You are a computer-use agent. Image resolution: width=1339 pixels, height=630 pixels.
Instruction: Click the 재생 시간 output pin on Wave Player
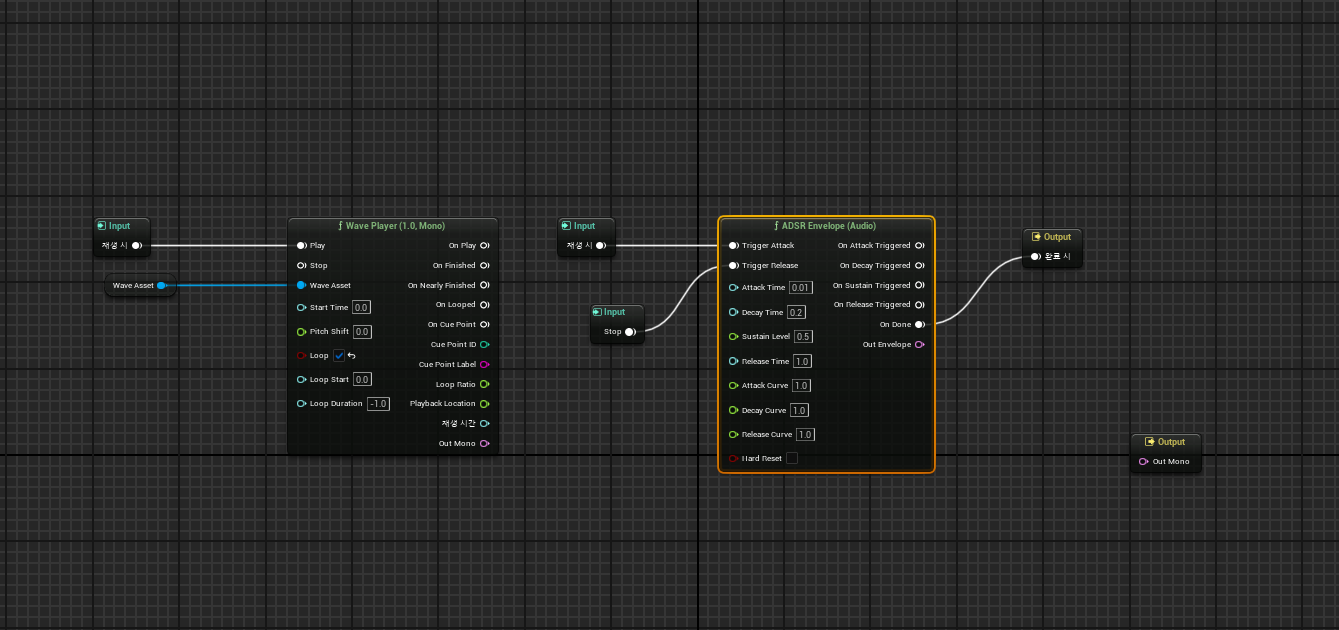485,423
